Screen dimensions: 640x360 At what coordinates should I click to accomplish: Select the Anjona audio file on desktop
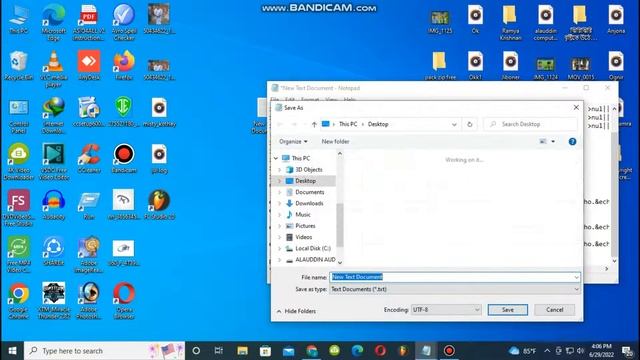pyautogui.click(x=616, y=19)
